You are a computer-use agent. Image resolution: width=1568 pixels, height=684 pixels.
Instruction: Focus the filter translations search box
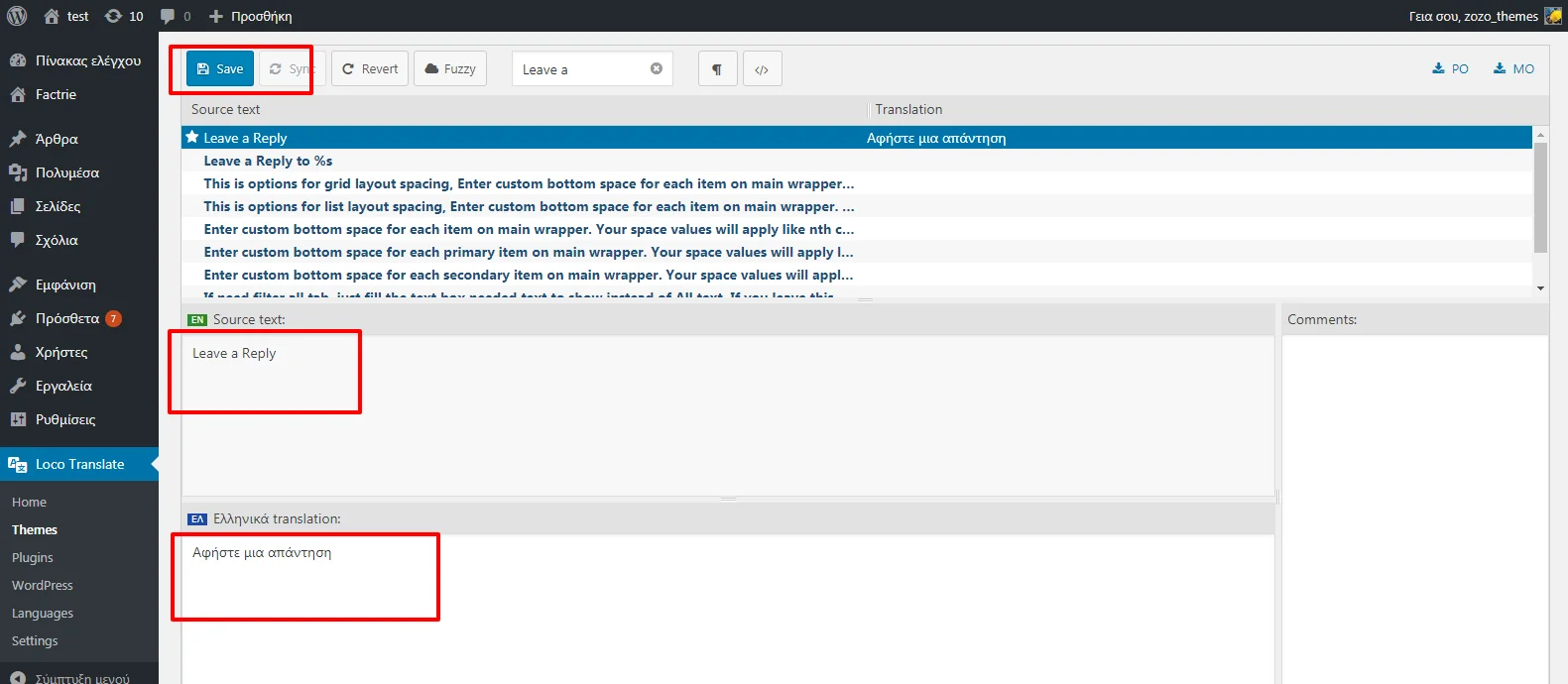pos(580,69)
